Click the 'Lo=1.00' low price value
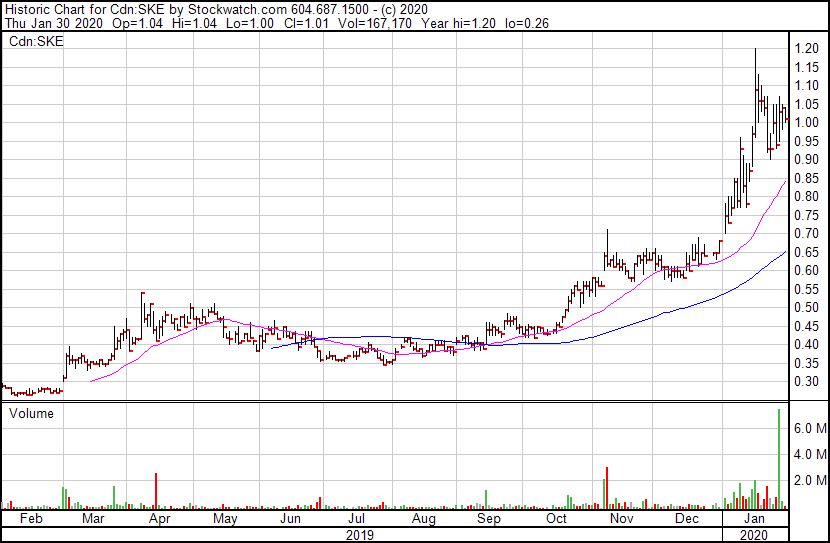Image resolution: width=830 pixels, height=543 pixels. [x=250, y=23]
